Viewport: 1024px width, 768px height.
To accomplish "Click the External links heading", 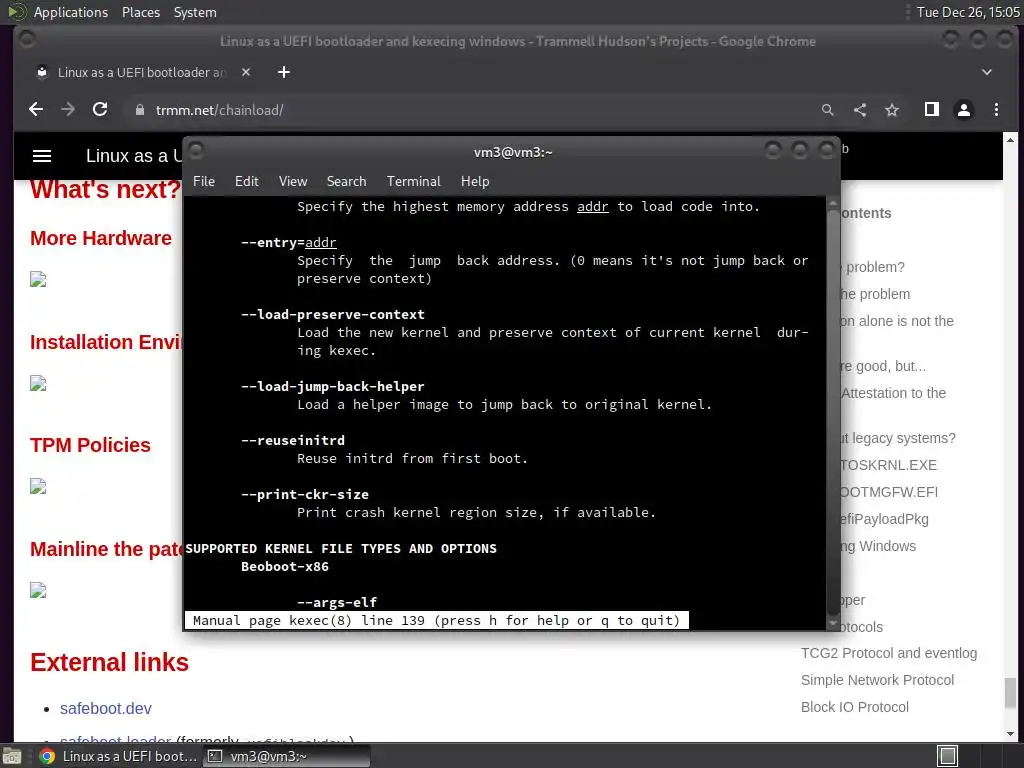I will [109, 662].
